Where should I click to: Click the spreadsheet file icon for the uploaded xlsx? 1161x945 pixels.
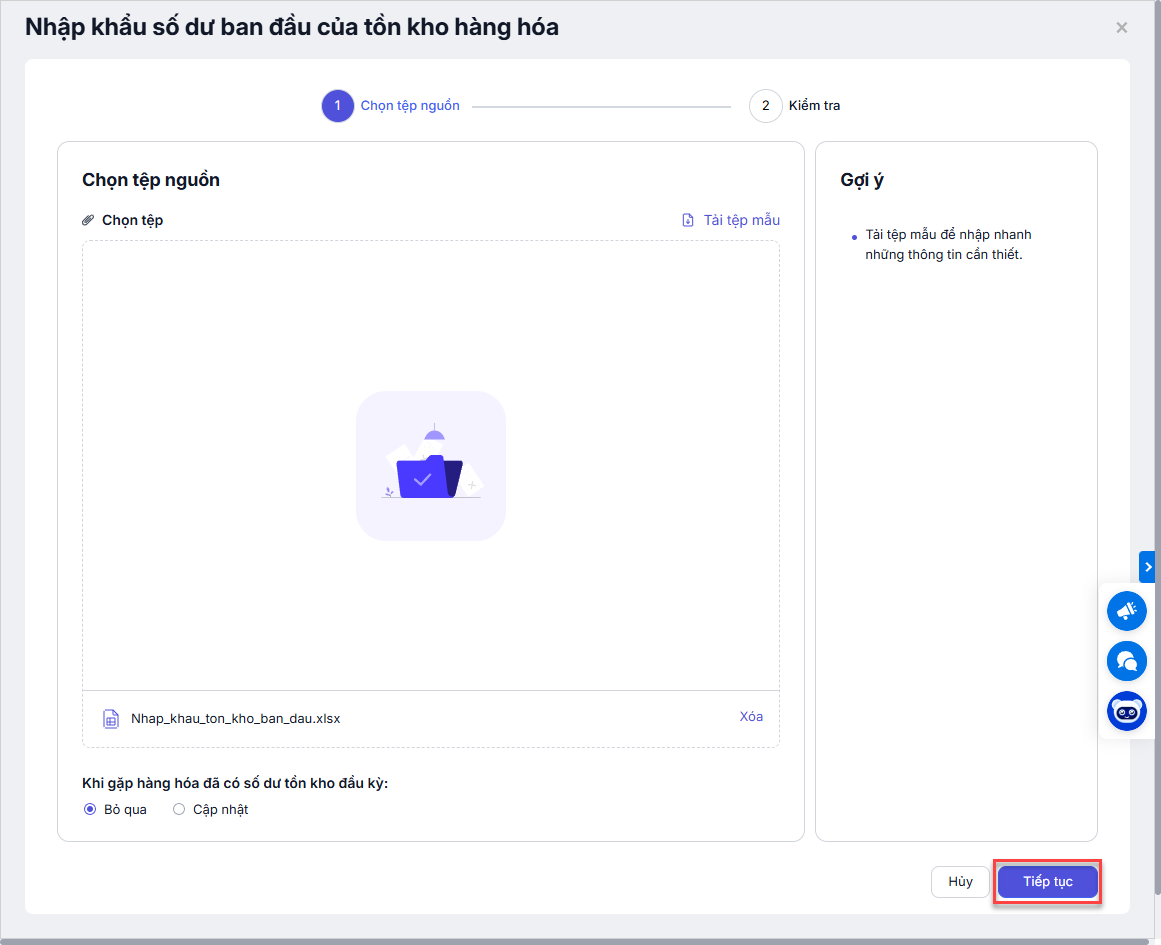coord(111,718)
